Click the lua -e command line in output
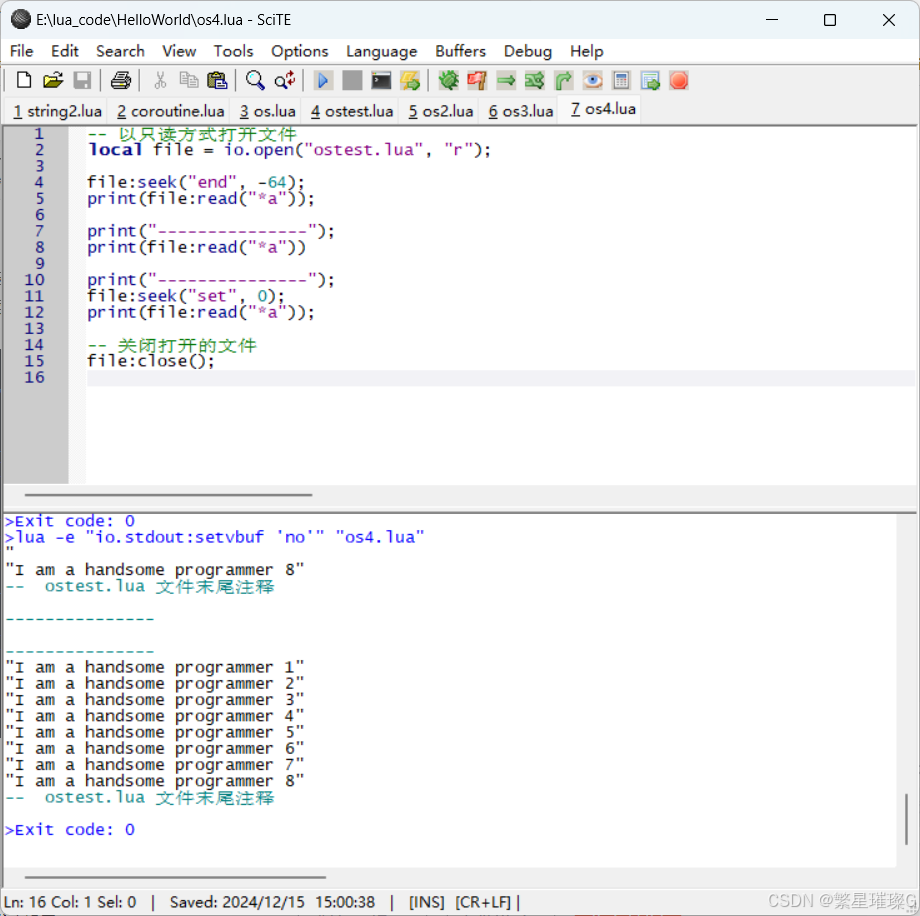920x916 pixels. click(214, 537)
